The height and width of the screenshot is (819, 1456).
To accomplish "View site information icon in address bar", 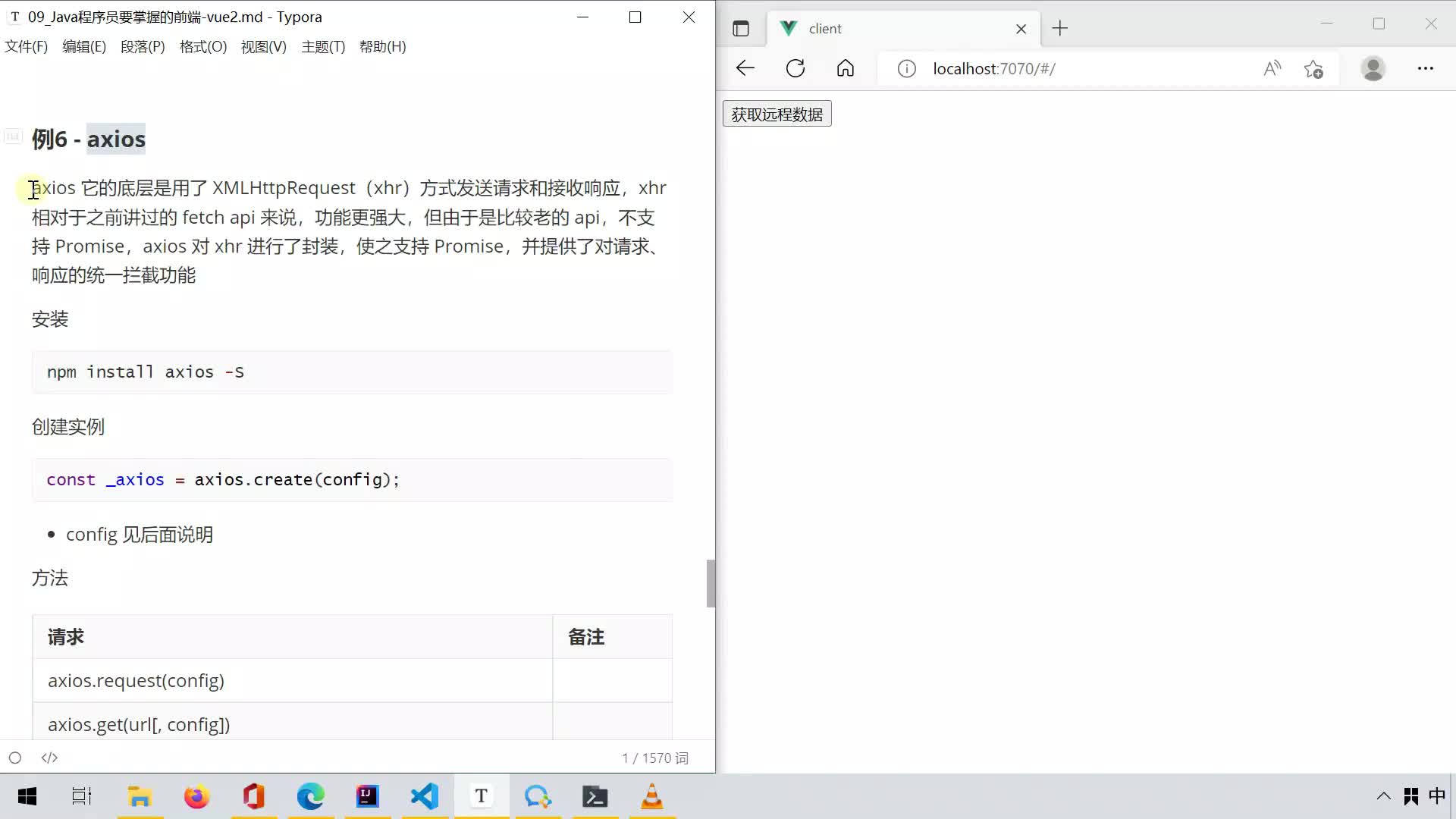I will click(907, 69).
